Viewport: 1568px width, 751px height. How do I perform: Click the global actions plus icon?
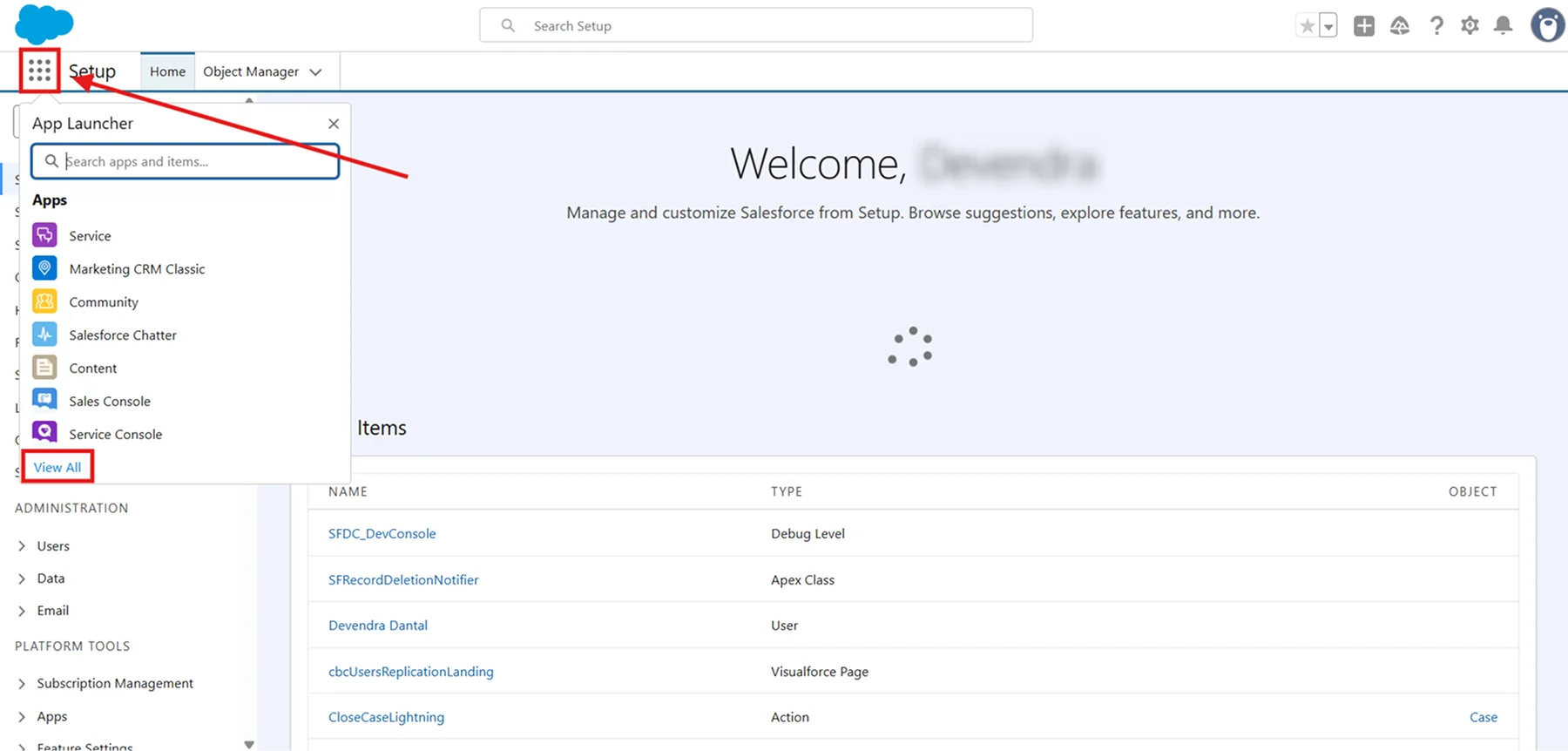[x=1364, y=26]
